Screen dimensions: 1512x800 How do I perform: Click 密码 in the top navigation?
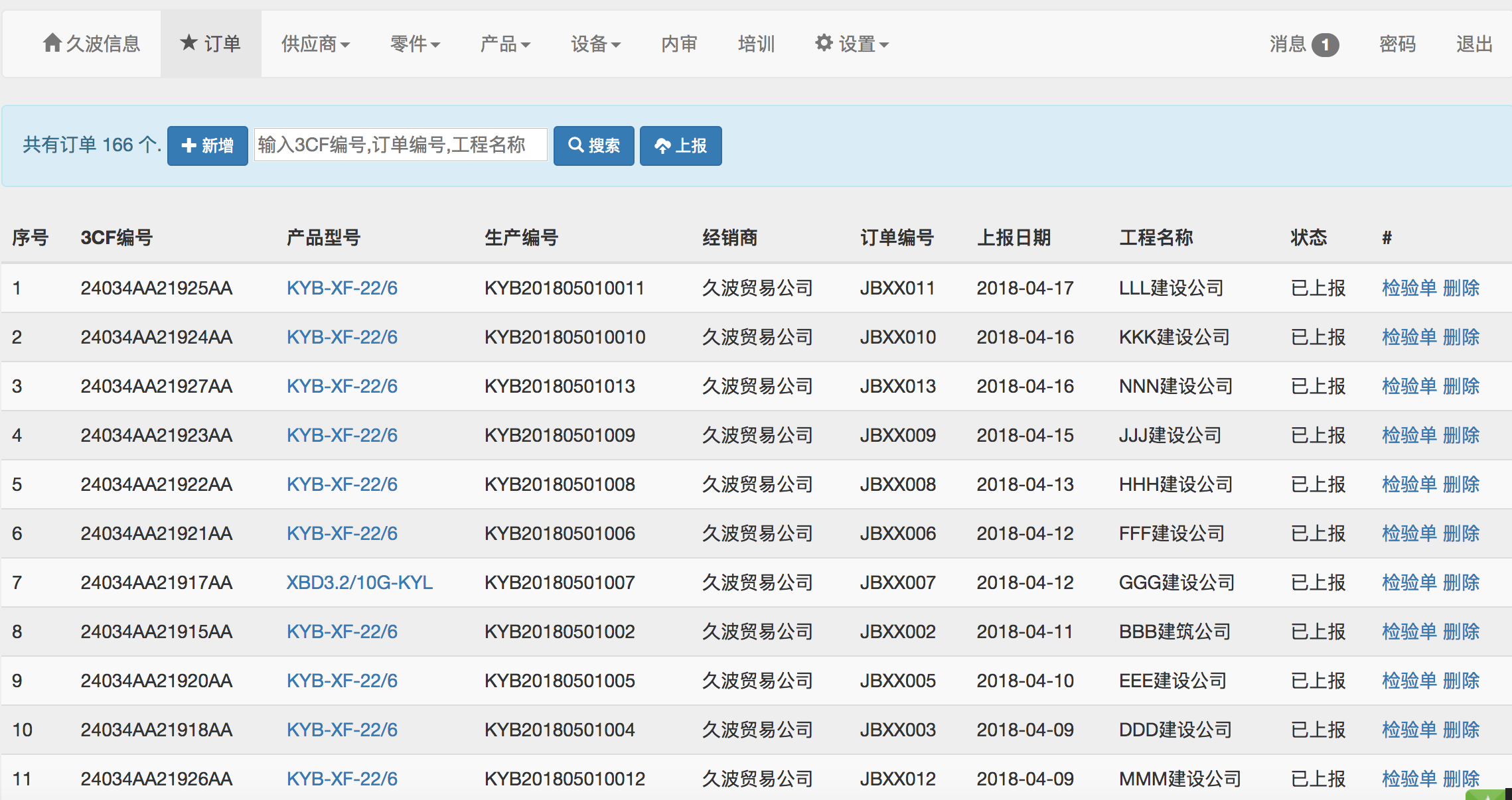point(1397,44)
